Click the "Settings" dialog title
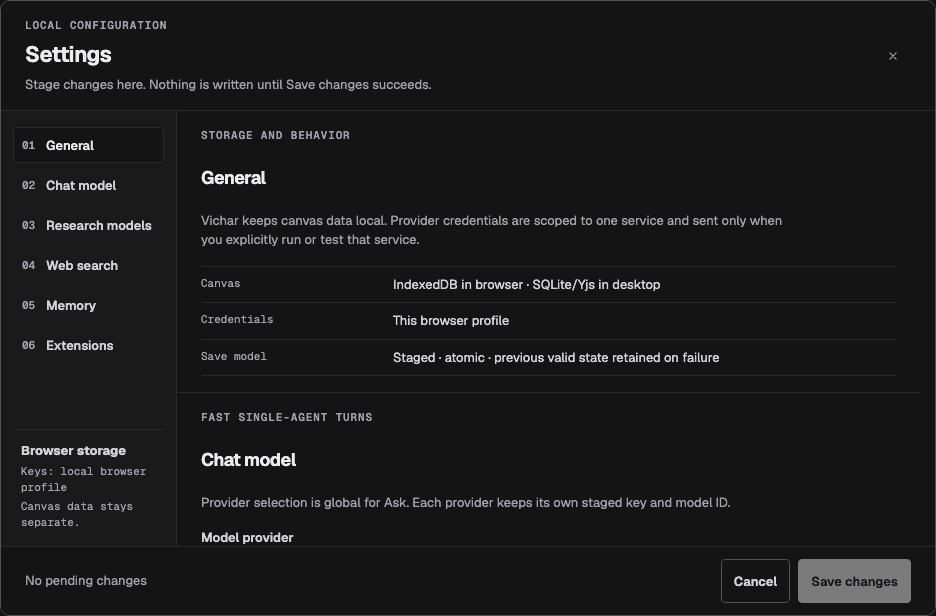Screen dimensions: 936x616 click(x=68, y=54)
